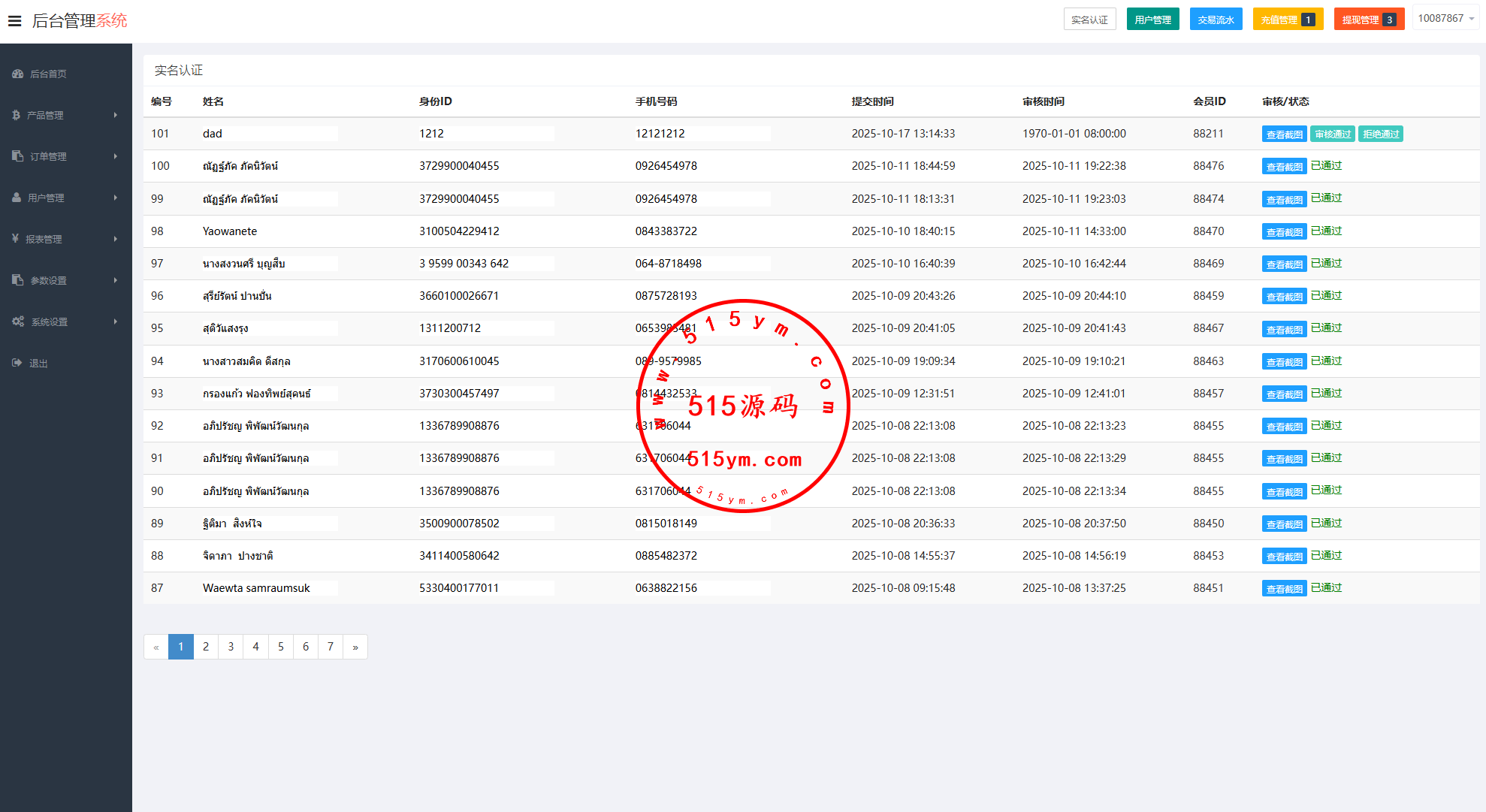Open the 实名认证 top button
Screen dimensions: 1486x812
pos(1089,20)
